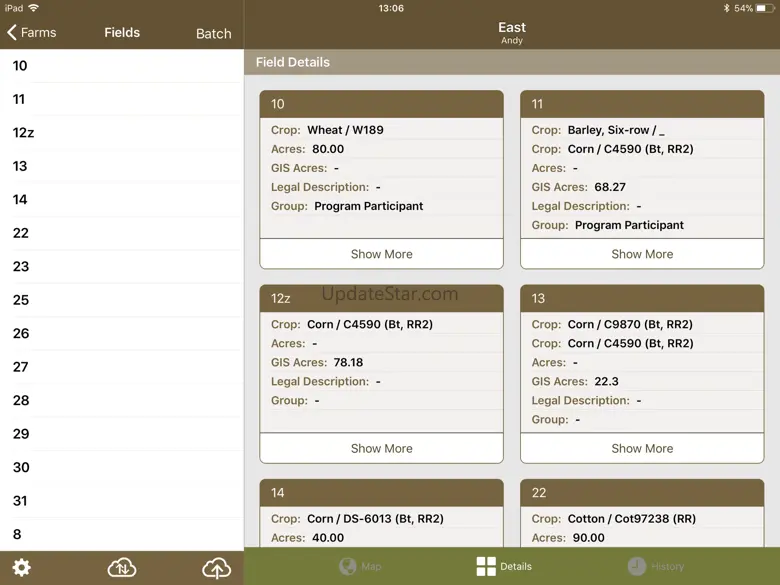
Task: Tap the cloud sync arrows icon
Action: (122, 568)
